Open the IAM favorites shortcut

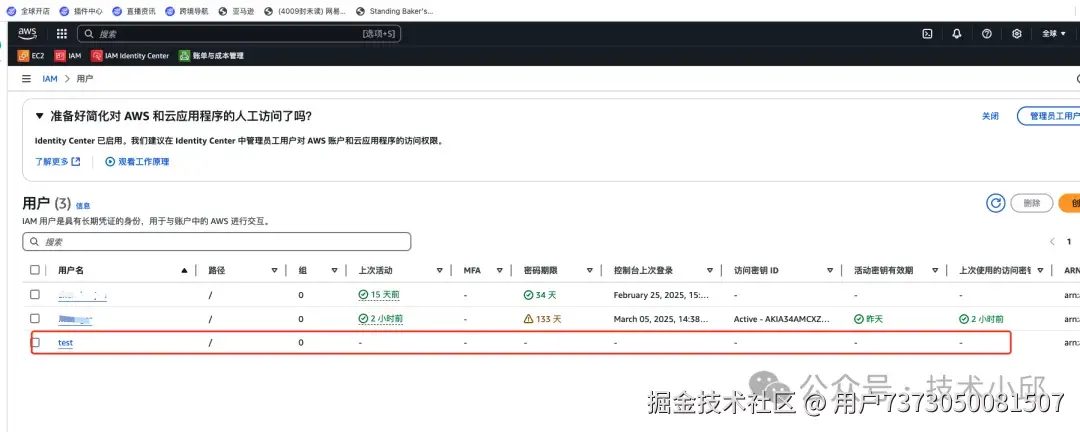[68, 56]
